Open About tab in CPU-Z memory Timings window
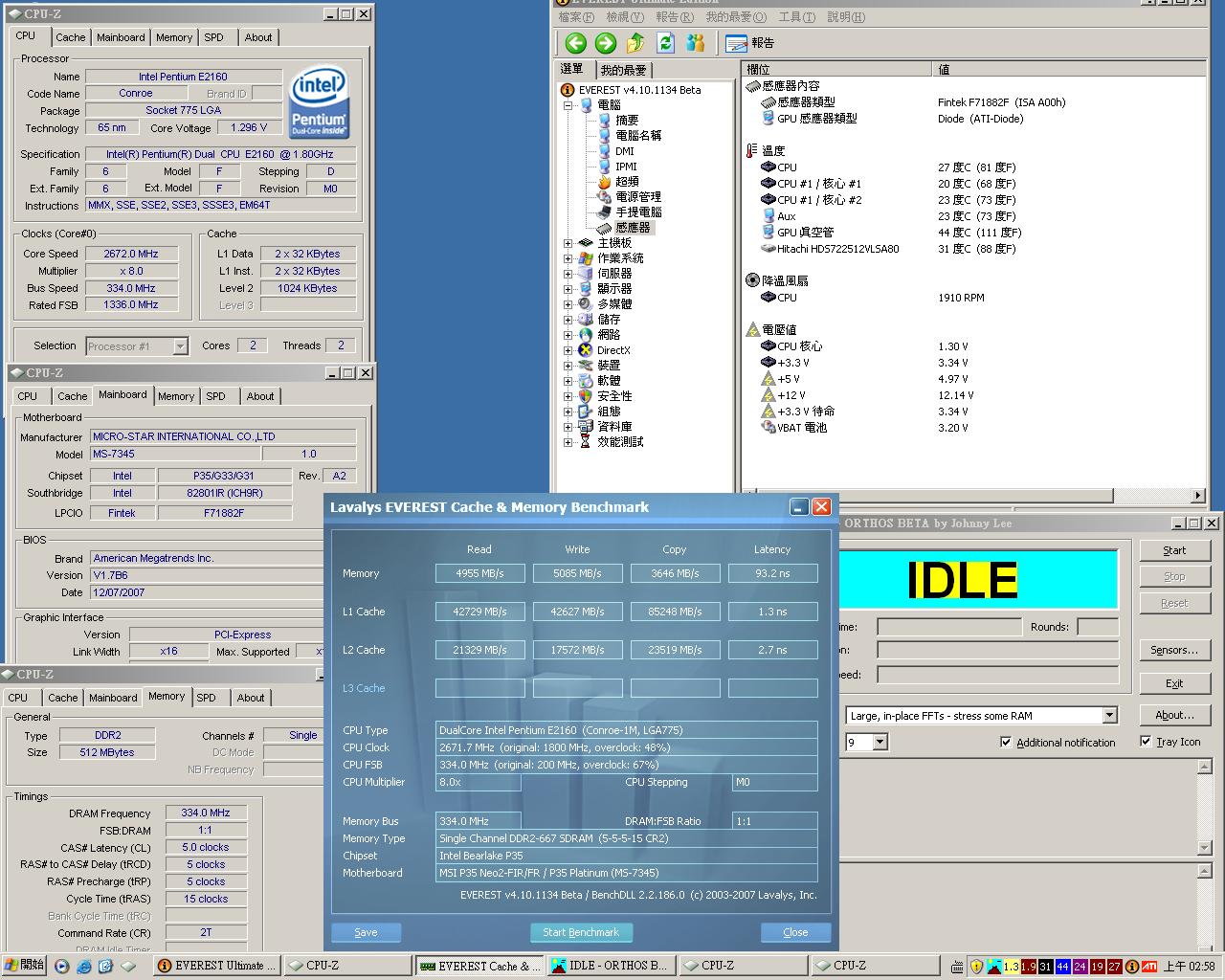 click(x=251, y=698)
